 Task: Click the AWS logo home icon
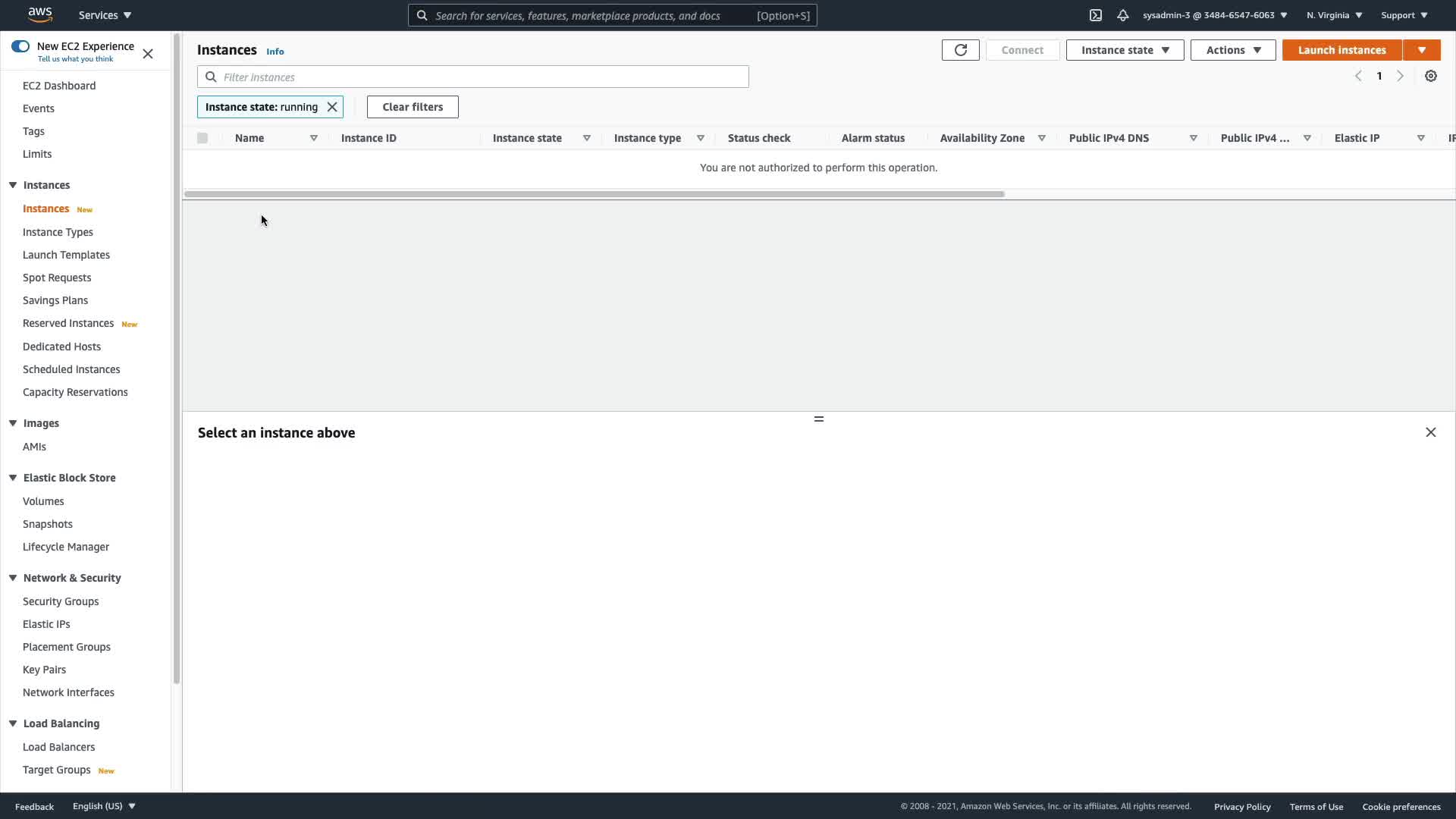click(x=39, y=14)
